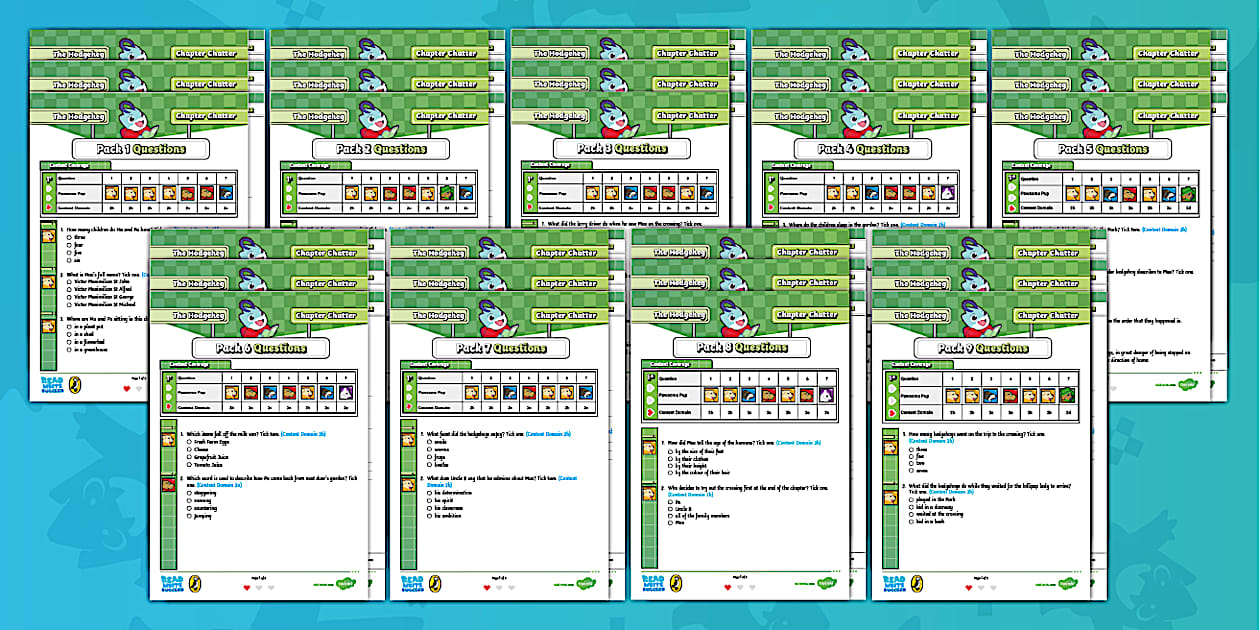Toggle a grey heart on Pack 9 footer
The image size is (1260, 630).
(982, 588)
